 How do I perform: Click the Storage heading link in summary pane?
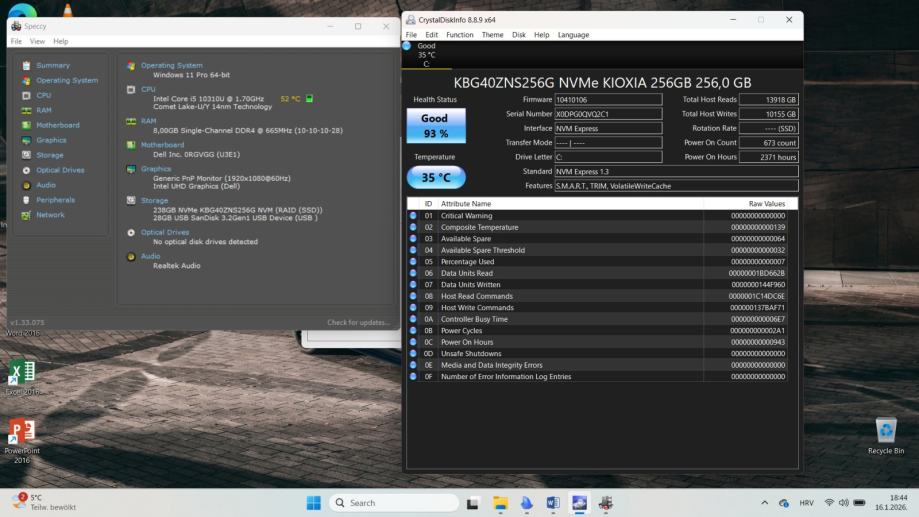tap(154, 200)
